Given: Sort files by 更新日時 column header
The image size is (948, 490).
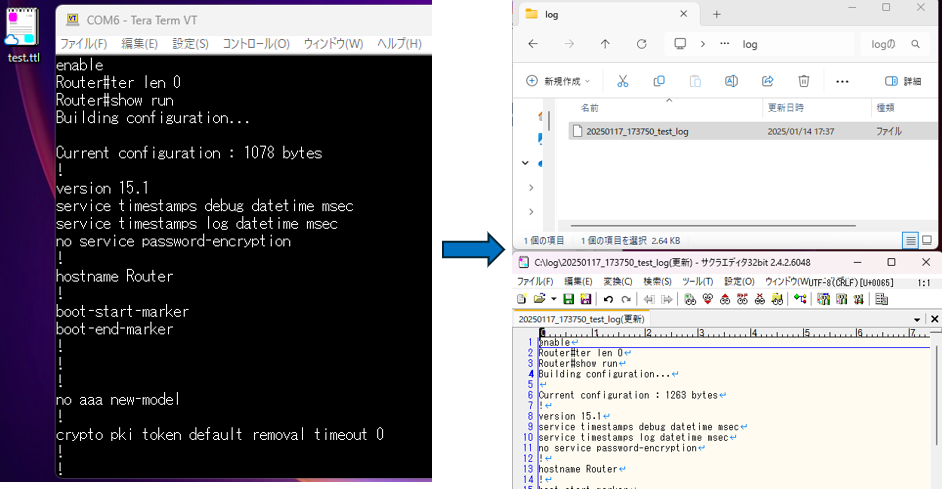Looking at the screenshot, I should (x=785, y=108).
